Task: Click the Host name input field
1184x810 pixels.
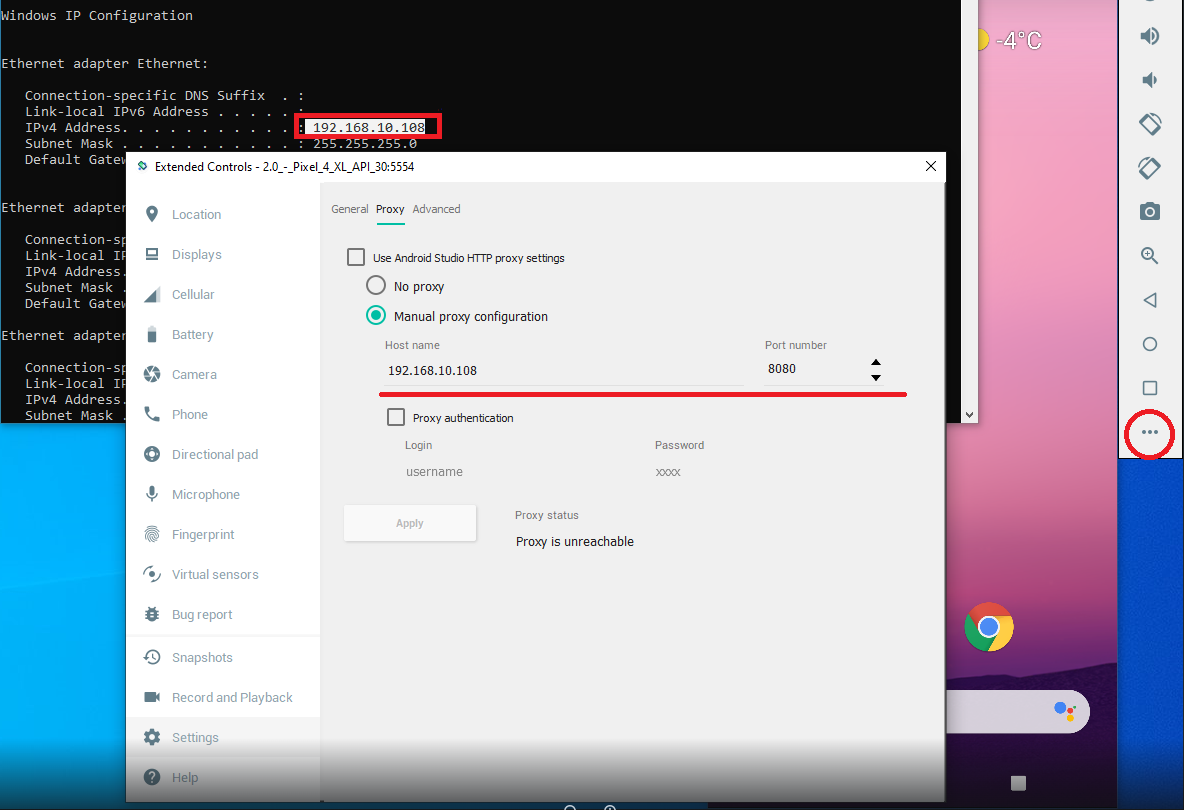Action: [563, 371]
